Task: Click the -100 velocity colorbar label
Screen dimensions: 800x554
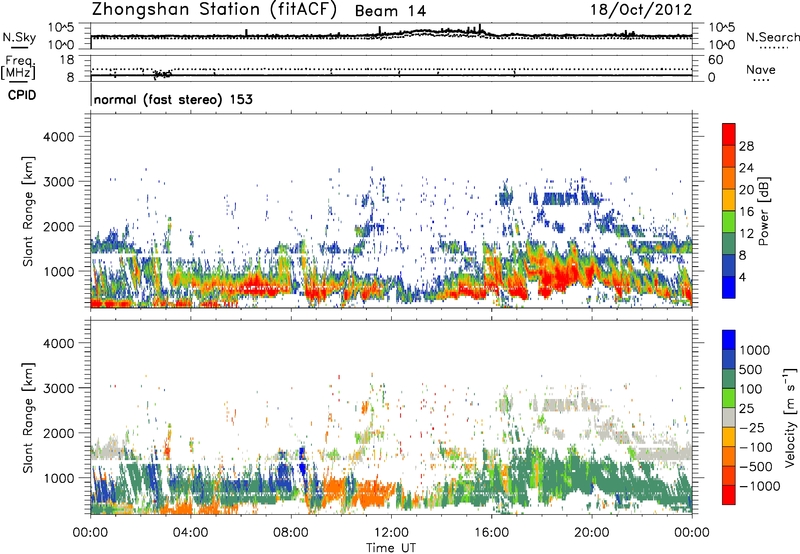Action: coord(756,447)
